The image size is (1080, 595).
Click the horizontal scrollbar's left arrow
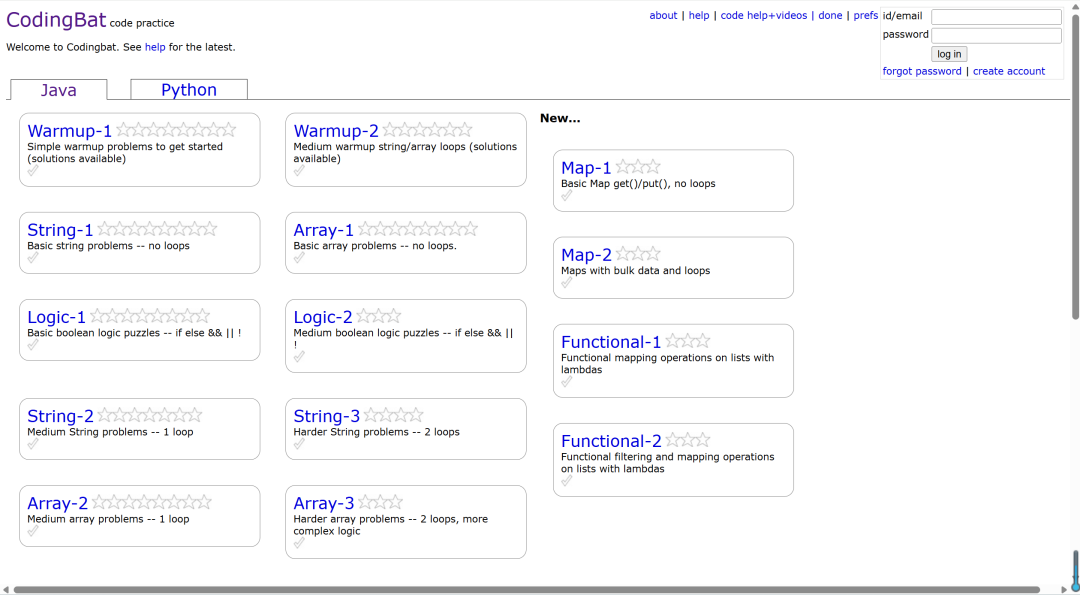click(x=6, y=590)
